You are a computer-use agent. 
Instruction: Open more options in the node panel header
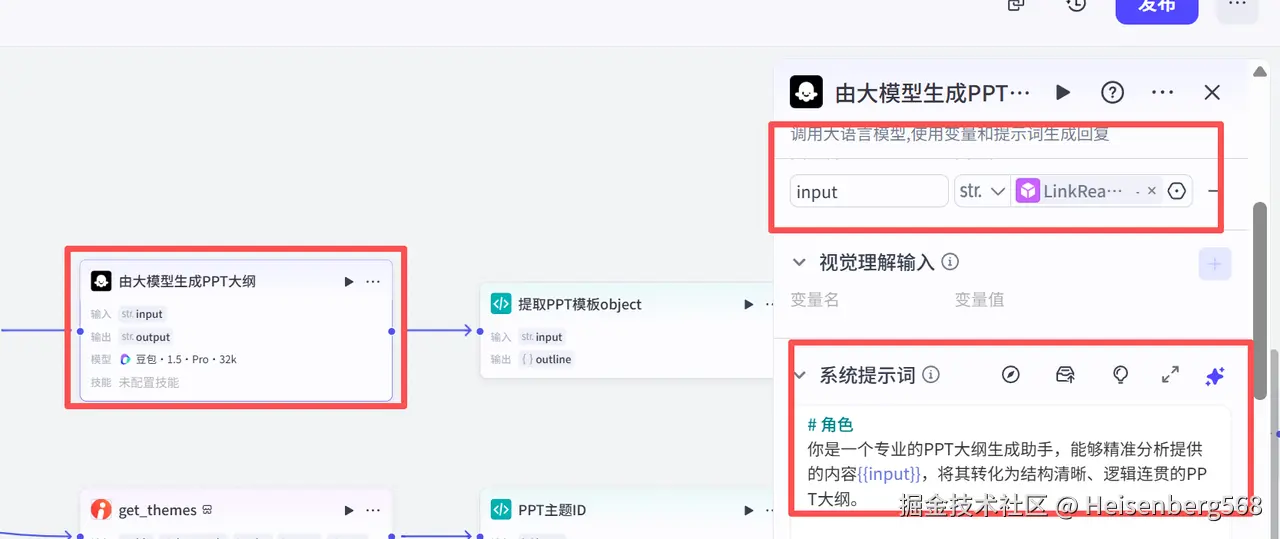[x=1162, y=92]
